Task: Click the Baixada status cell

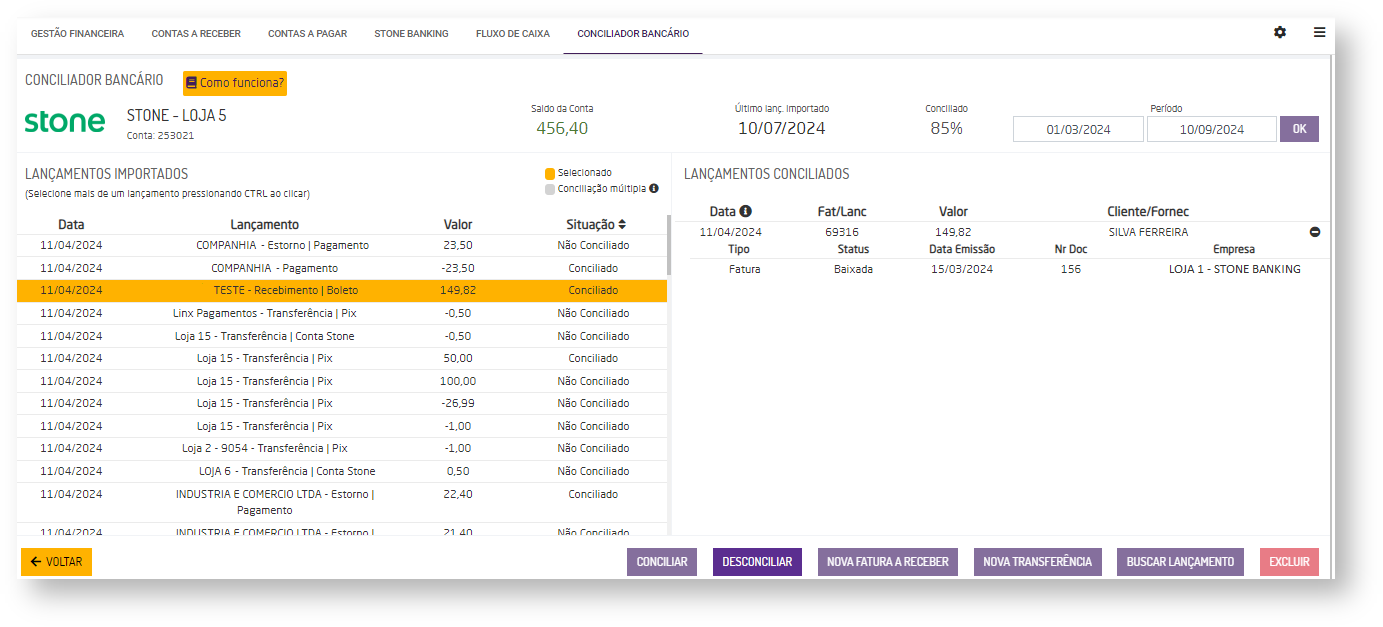Action: [853, 269]
